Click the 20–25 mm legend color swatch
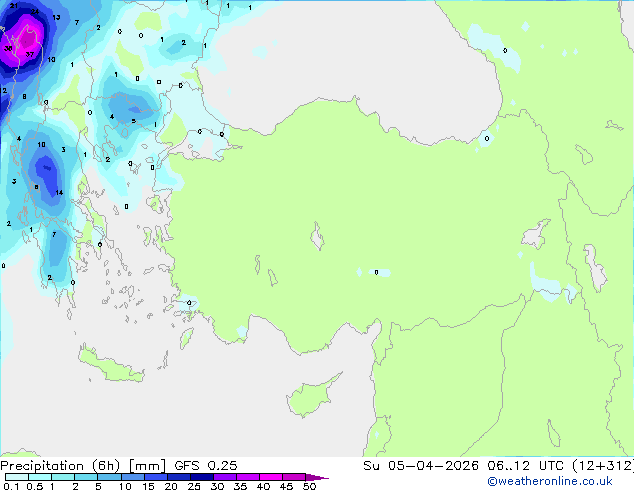The image size is (634, 490). coord(179,477)
